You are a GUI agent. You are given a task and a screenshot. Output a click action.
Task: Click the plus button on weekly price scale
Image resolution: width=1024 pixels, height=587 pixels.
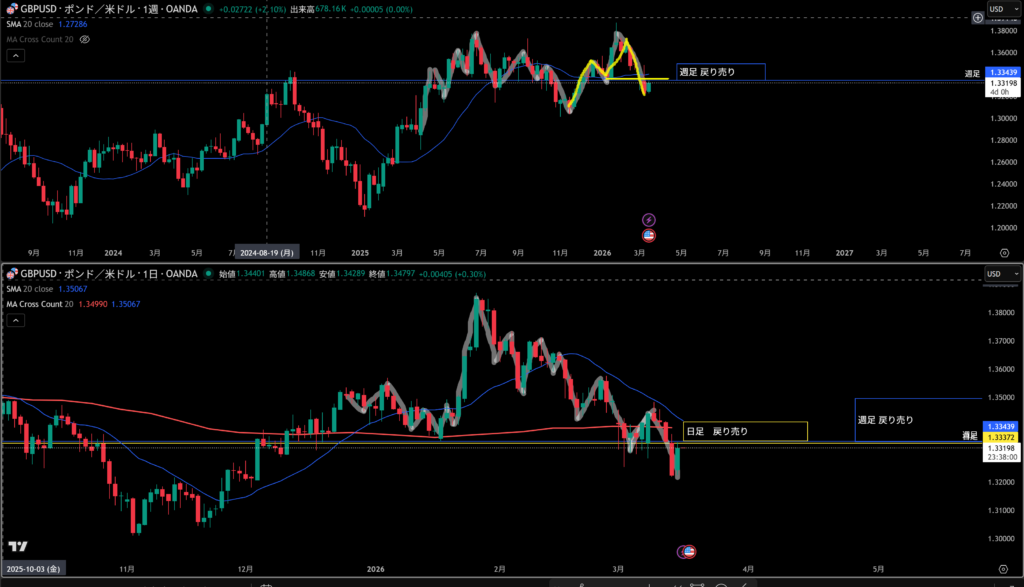tap(977, 18)
